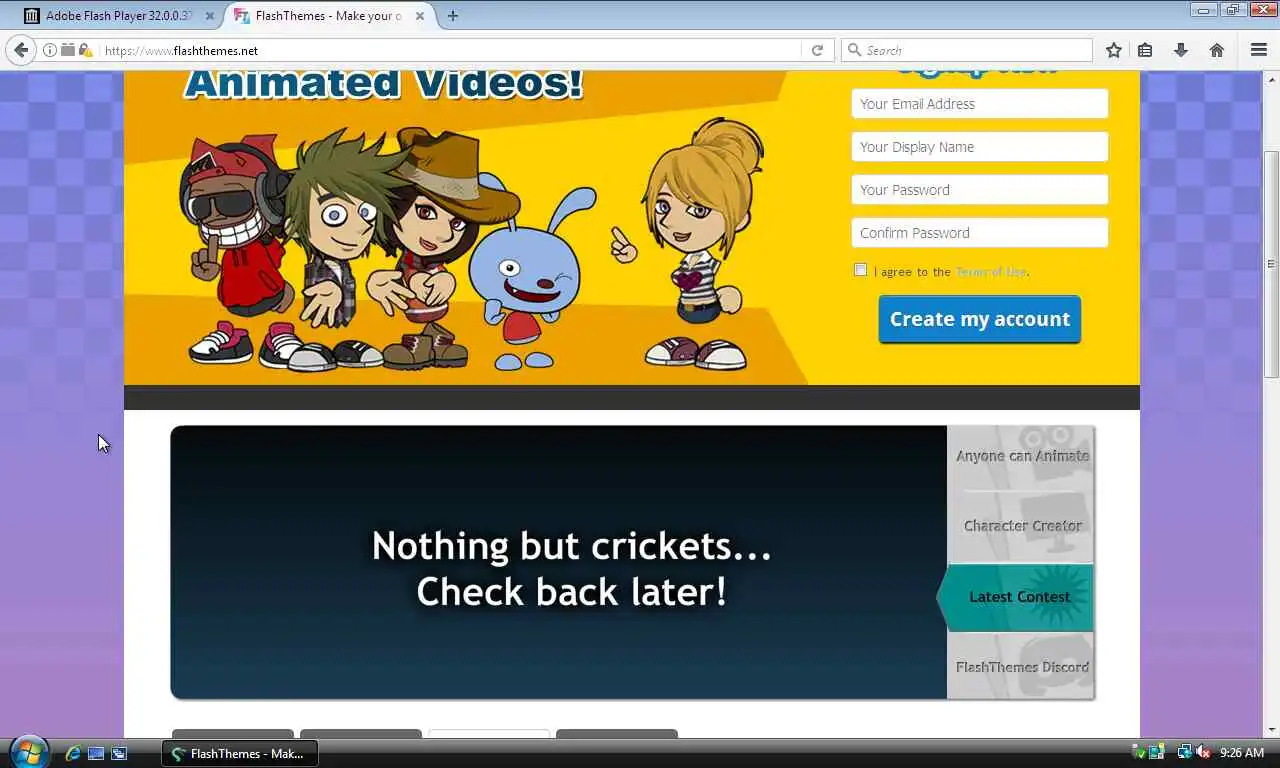Open the Terms of Use link
Image resolution: width=1280 pixels, height=768 pixels.
[991, 272]
